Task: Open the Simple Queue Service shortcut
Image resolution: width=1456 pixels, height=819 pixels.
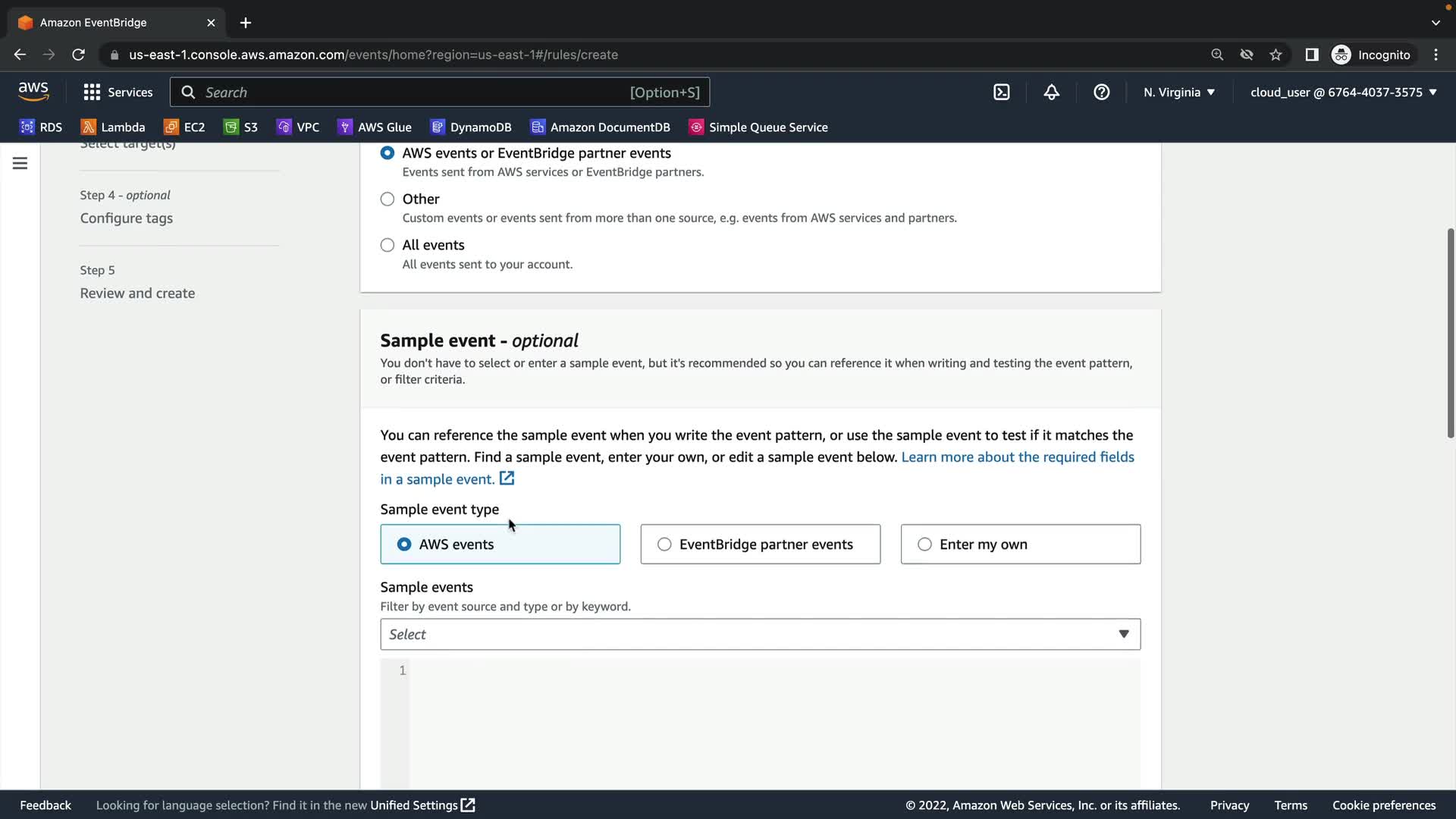Action: pyautogui.click(x=758, y=127)
